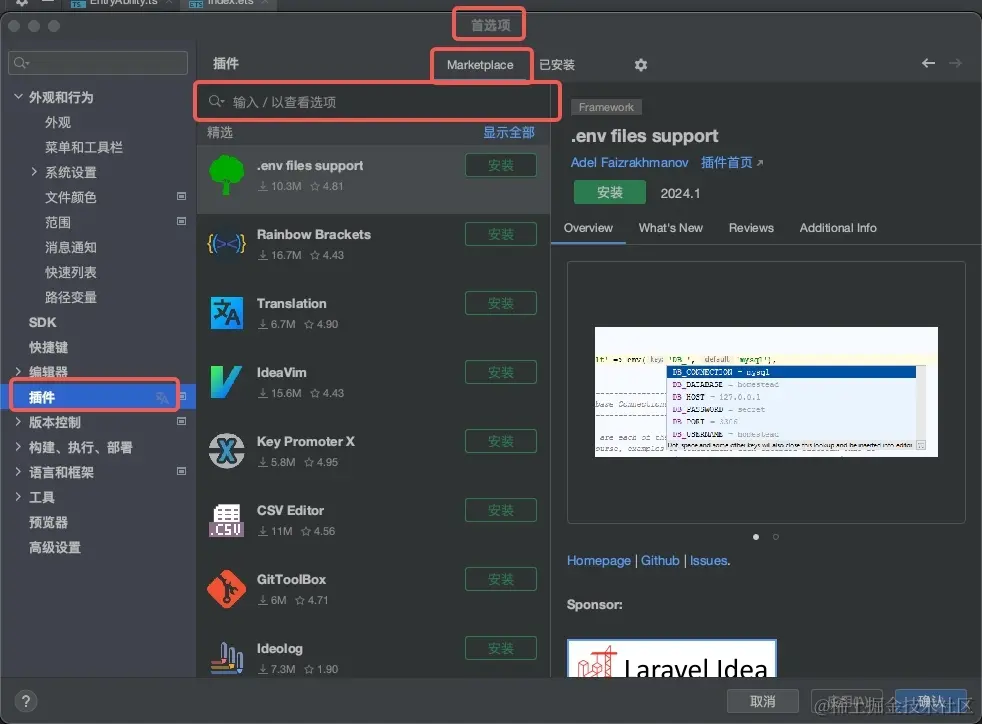Select 高级设置 in settings tree
The width and height of the screenshot is (982, 724).
[x=54, y=547]
